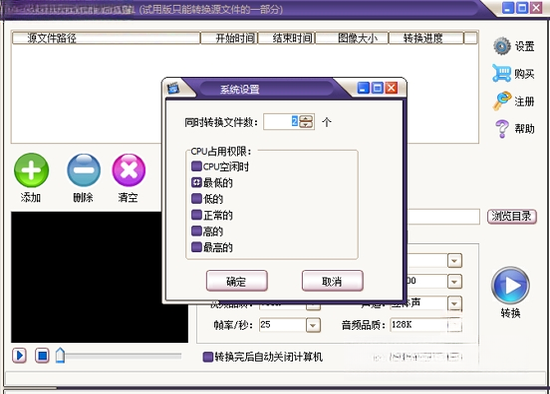Click the preview progress slider track
Viewport: 550px width, 394px height.
pos(123,356)
